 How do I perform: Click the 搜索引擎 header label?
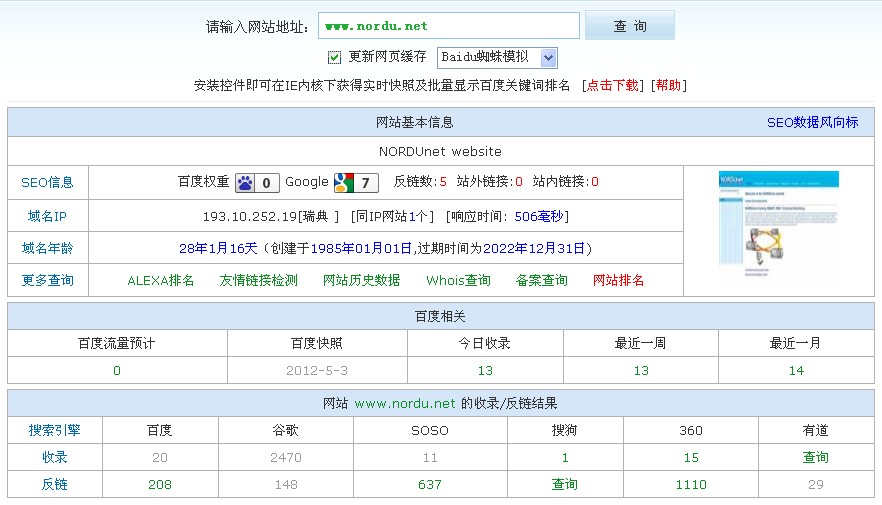pos(55,431)
